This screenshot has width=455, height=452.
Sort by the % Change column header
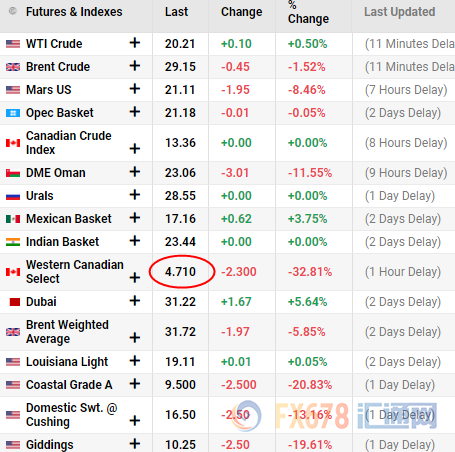tap(308, 13)
